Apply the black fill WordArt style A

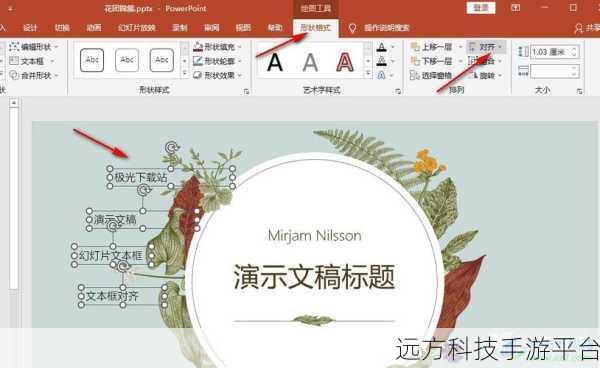(x=275, y=62)
